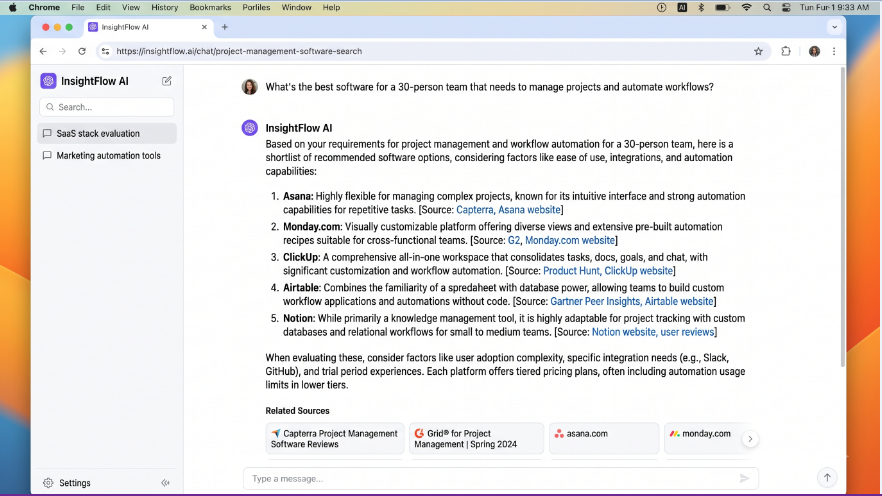This screenshot has width=882, height=496.
Task: Click the scroll-to-top arrow button
Action: coord(827,478)
